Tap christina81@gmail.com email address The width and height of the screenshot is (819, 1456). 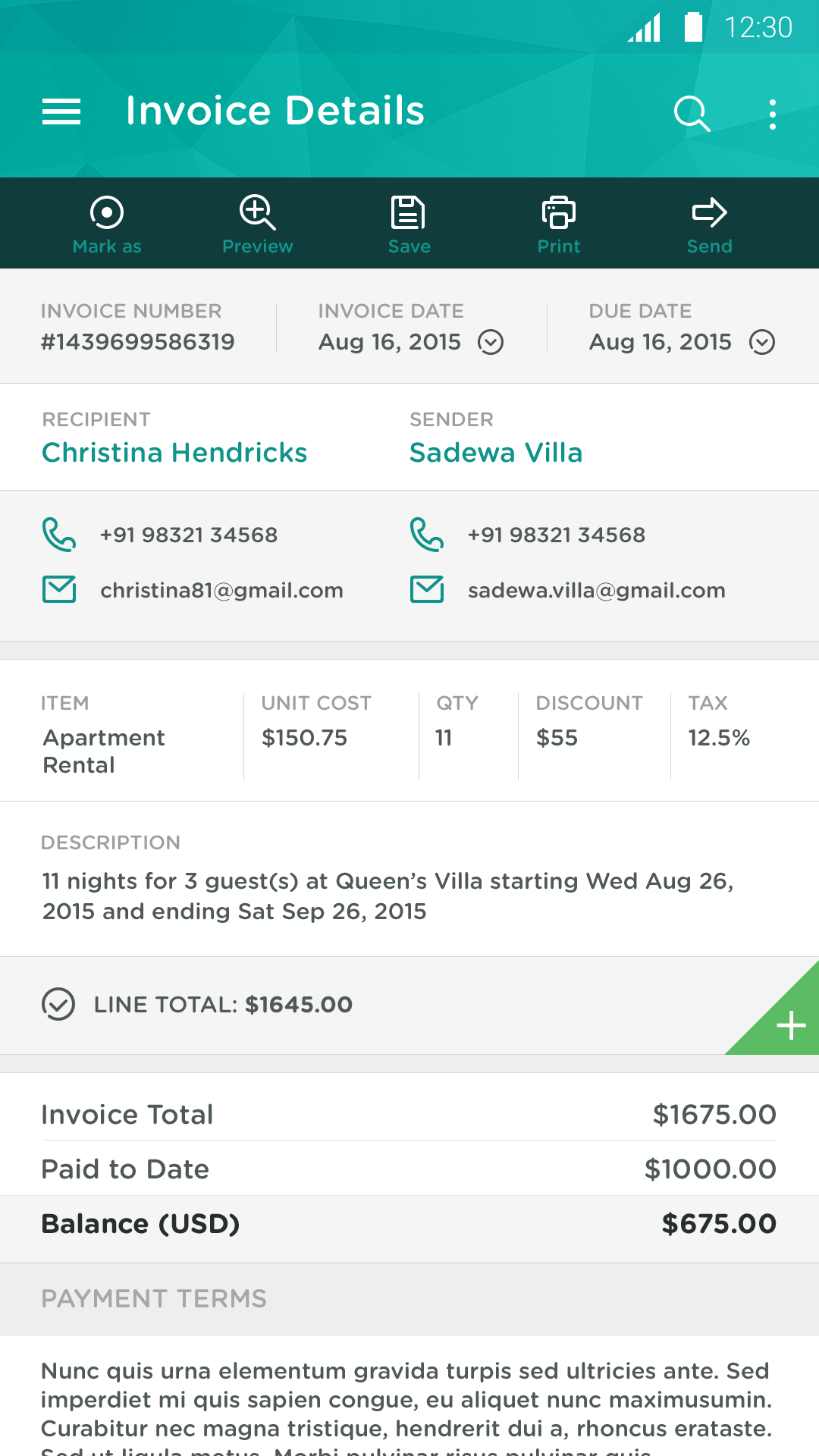[221, 590]
